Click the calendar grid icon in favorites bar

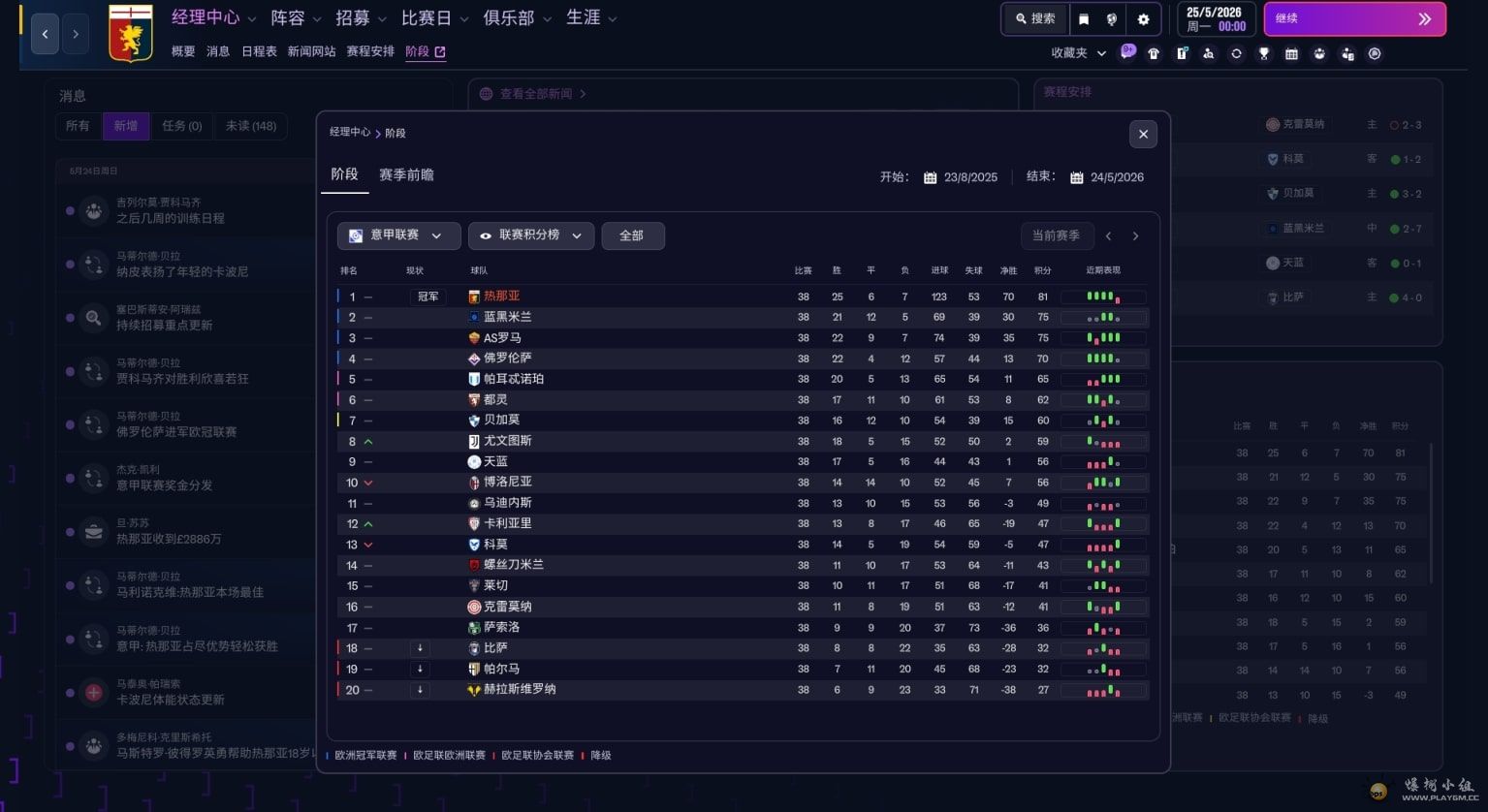(1291, 54)
